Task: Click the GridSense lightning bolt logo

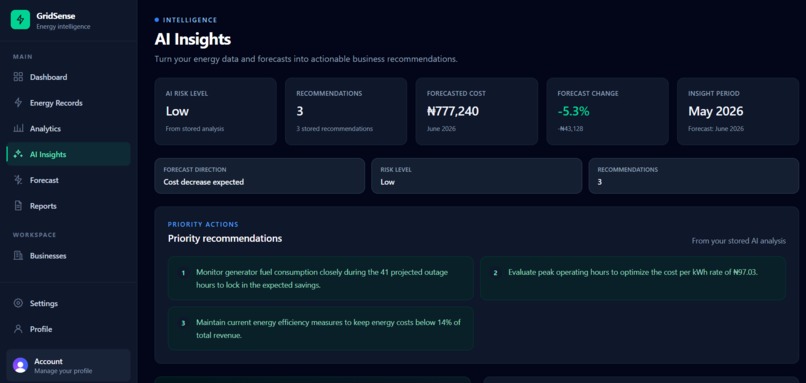Action: [21, 20]
